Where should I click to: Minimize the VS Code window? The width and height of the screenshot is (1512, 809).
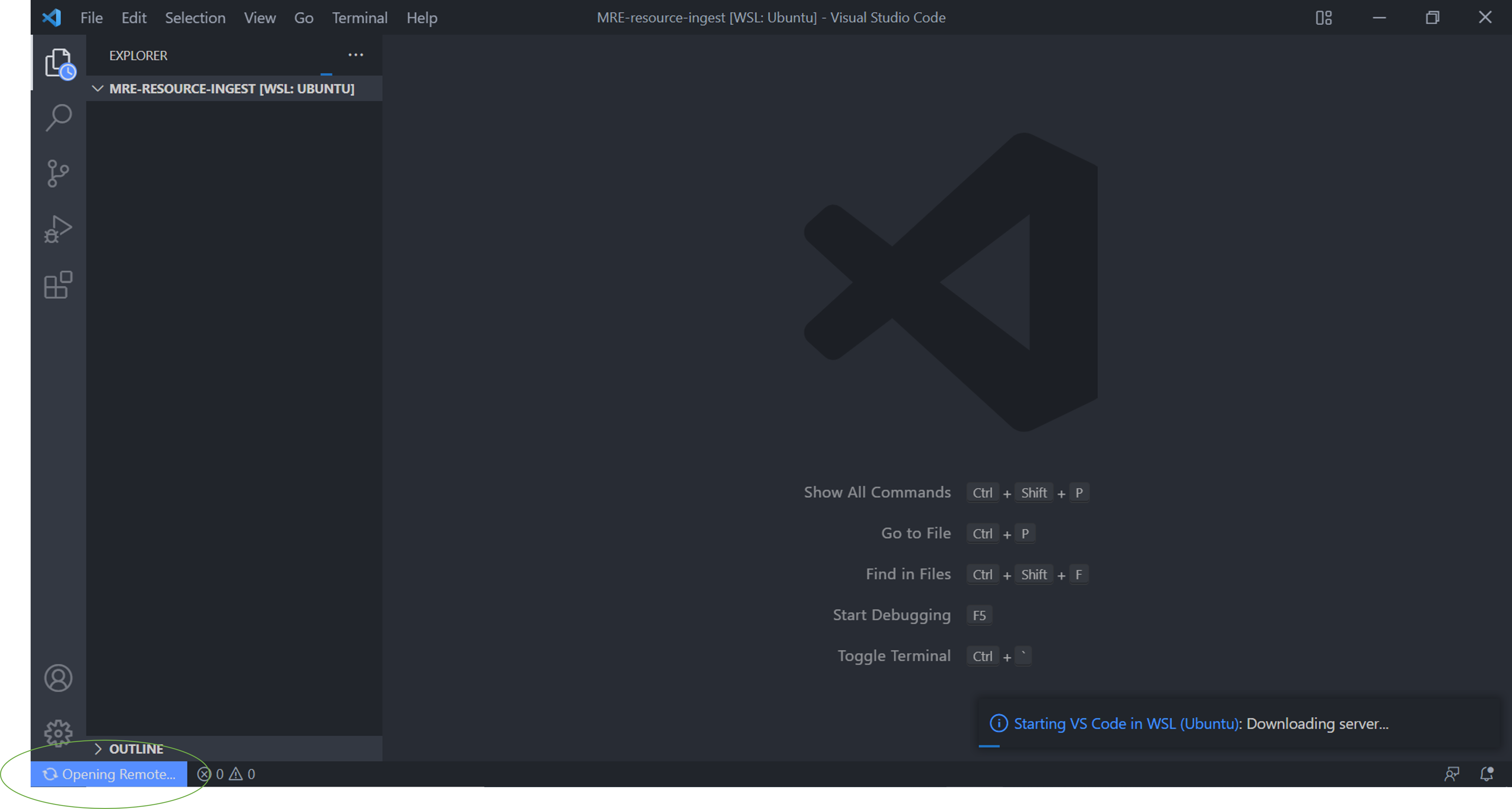coord(1379,17)
